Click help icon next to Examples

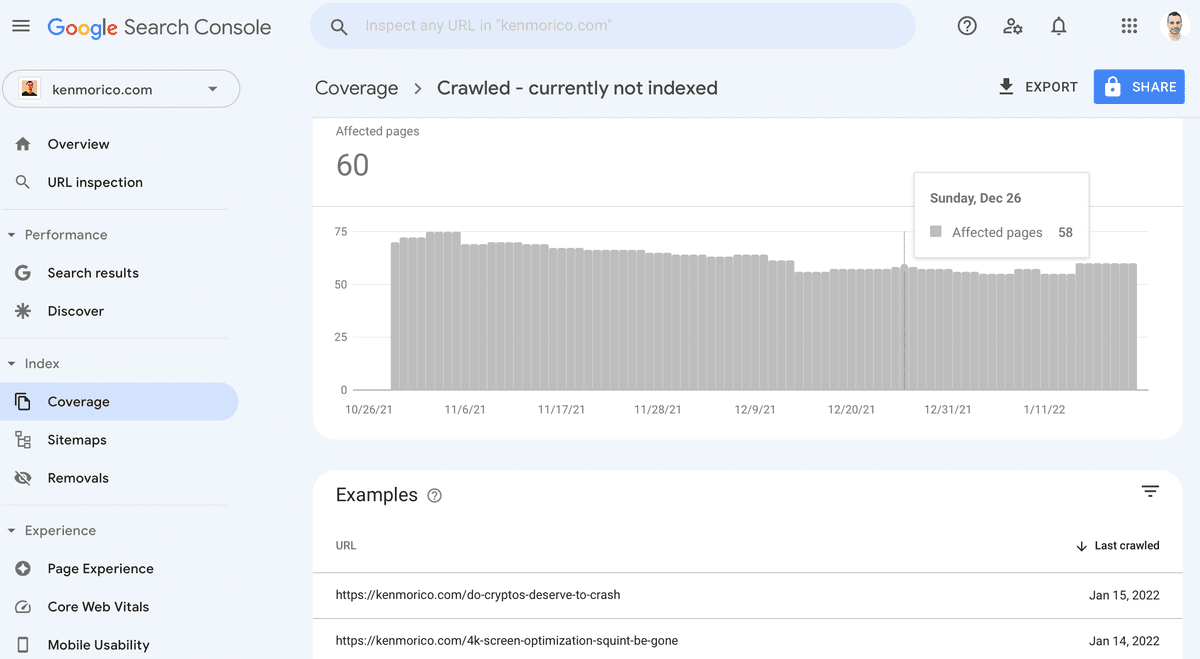click(x=434, y=496)
